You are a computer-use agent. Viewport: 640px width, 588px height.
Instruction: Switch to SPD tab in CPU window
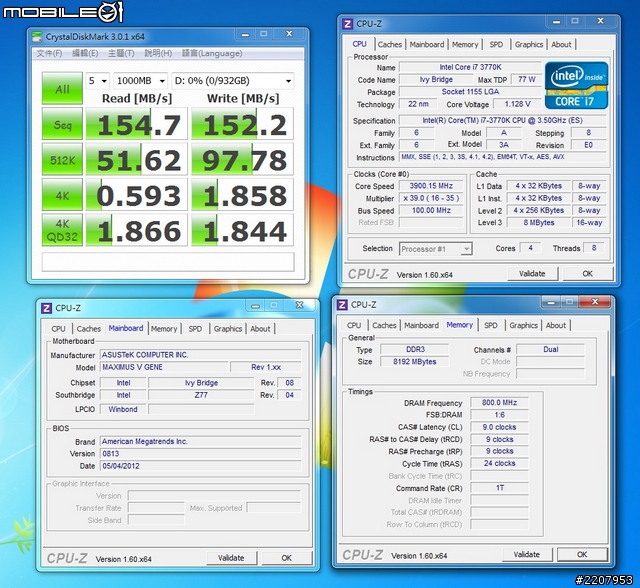496,44
